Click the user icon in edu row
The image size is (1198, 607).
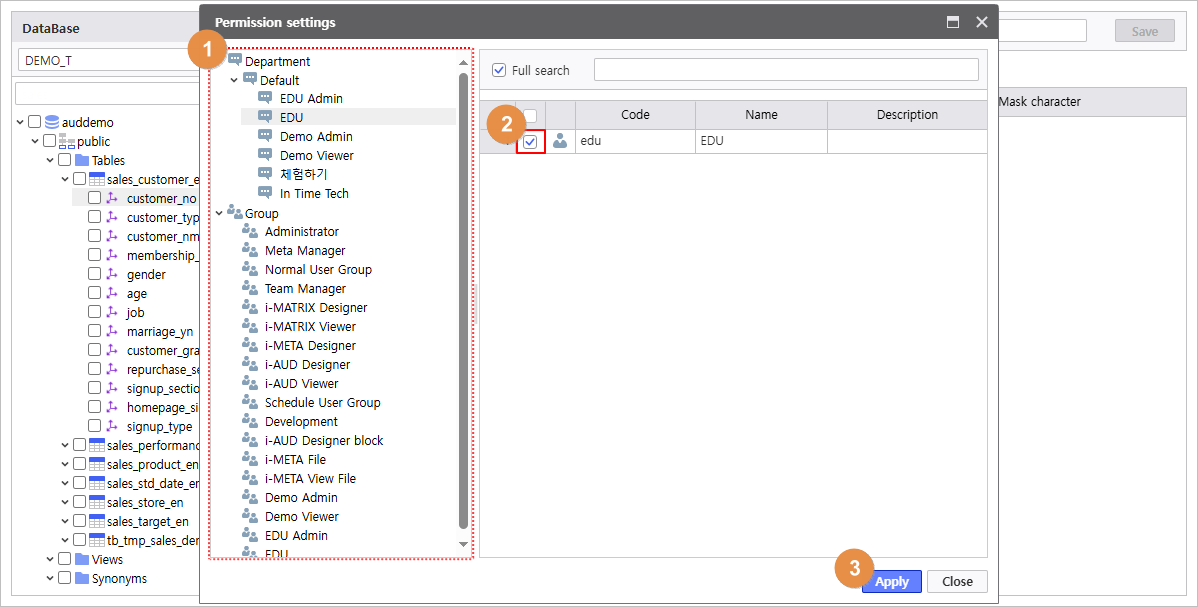pyautogui.click(x=560, y=142)
